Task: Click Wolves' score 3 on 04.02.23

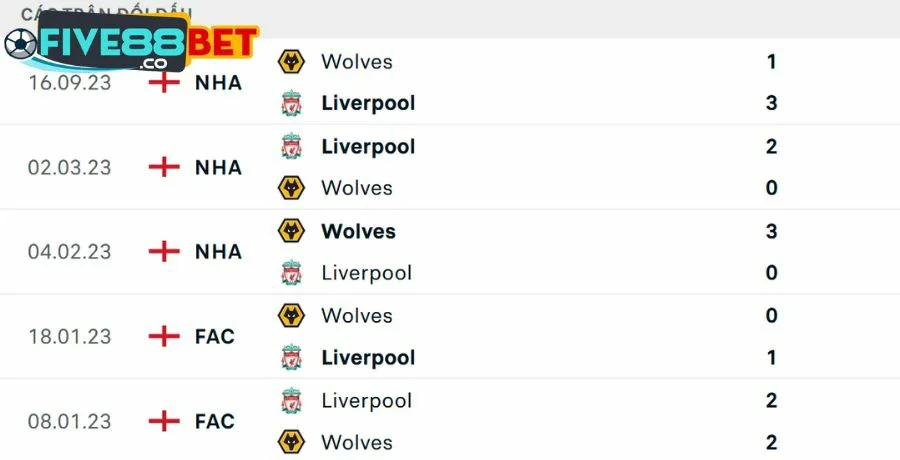Action: pyautogui.click(x=771, y=231)
